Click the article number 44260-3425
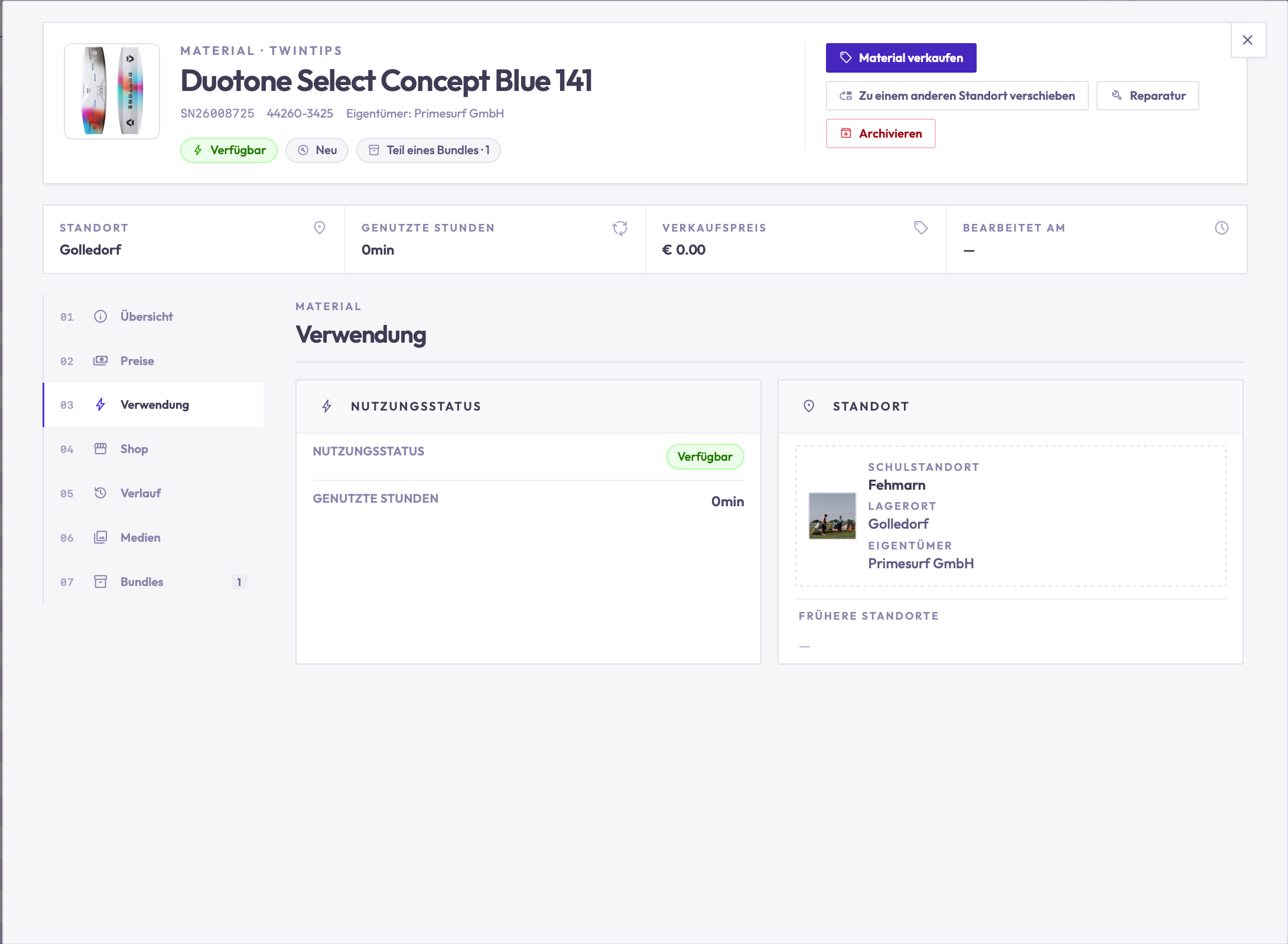Screen dimensions: 1288x944 [300, 113]
